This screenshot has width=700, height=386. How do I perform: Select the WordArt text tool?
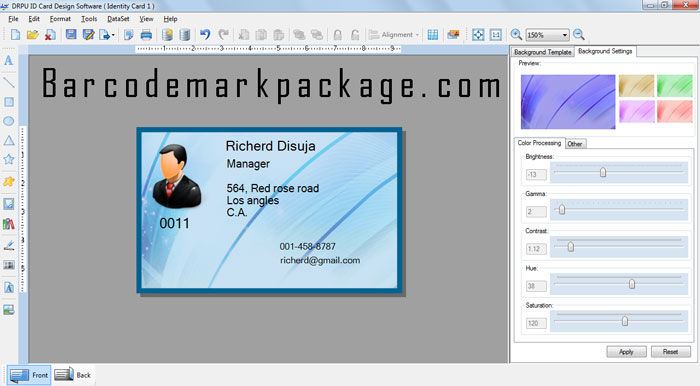(8, 287)
